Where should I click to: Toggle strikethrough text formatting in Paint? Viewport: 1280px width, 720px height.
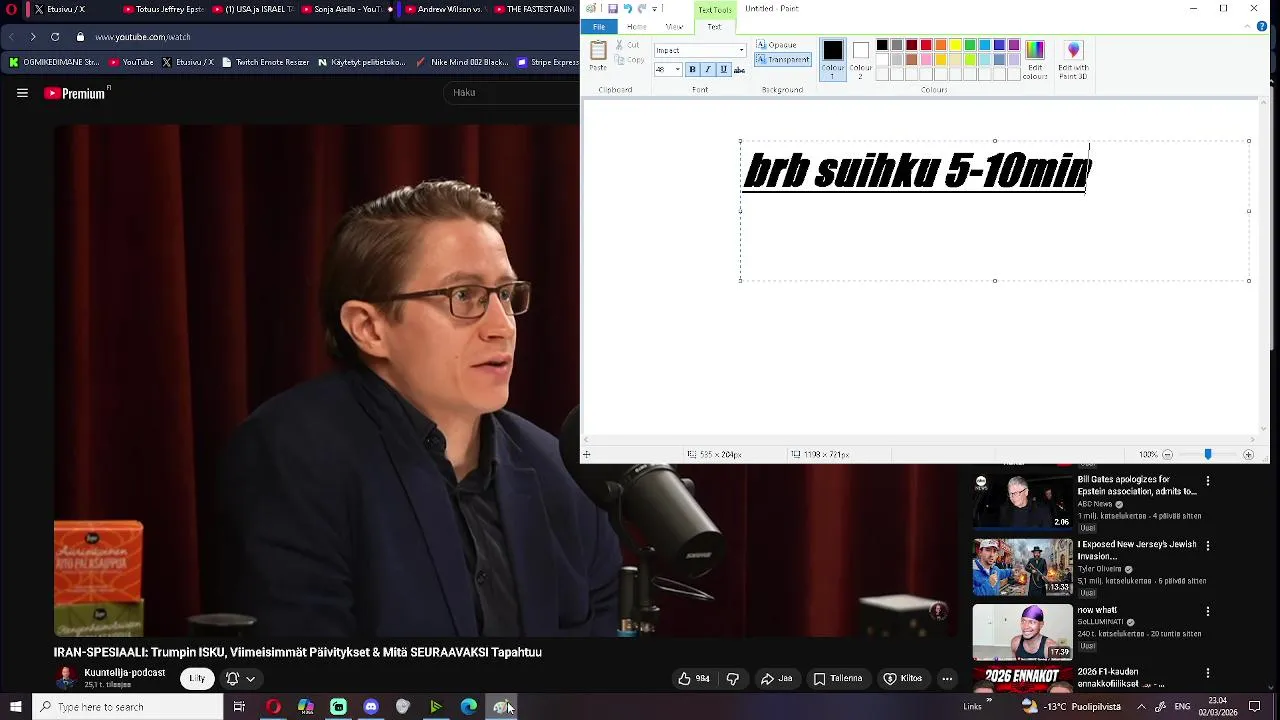click(740, 70)
